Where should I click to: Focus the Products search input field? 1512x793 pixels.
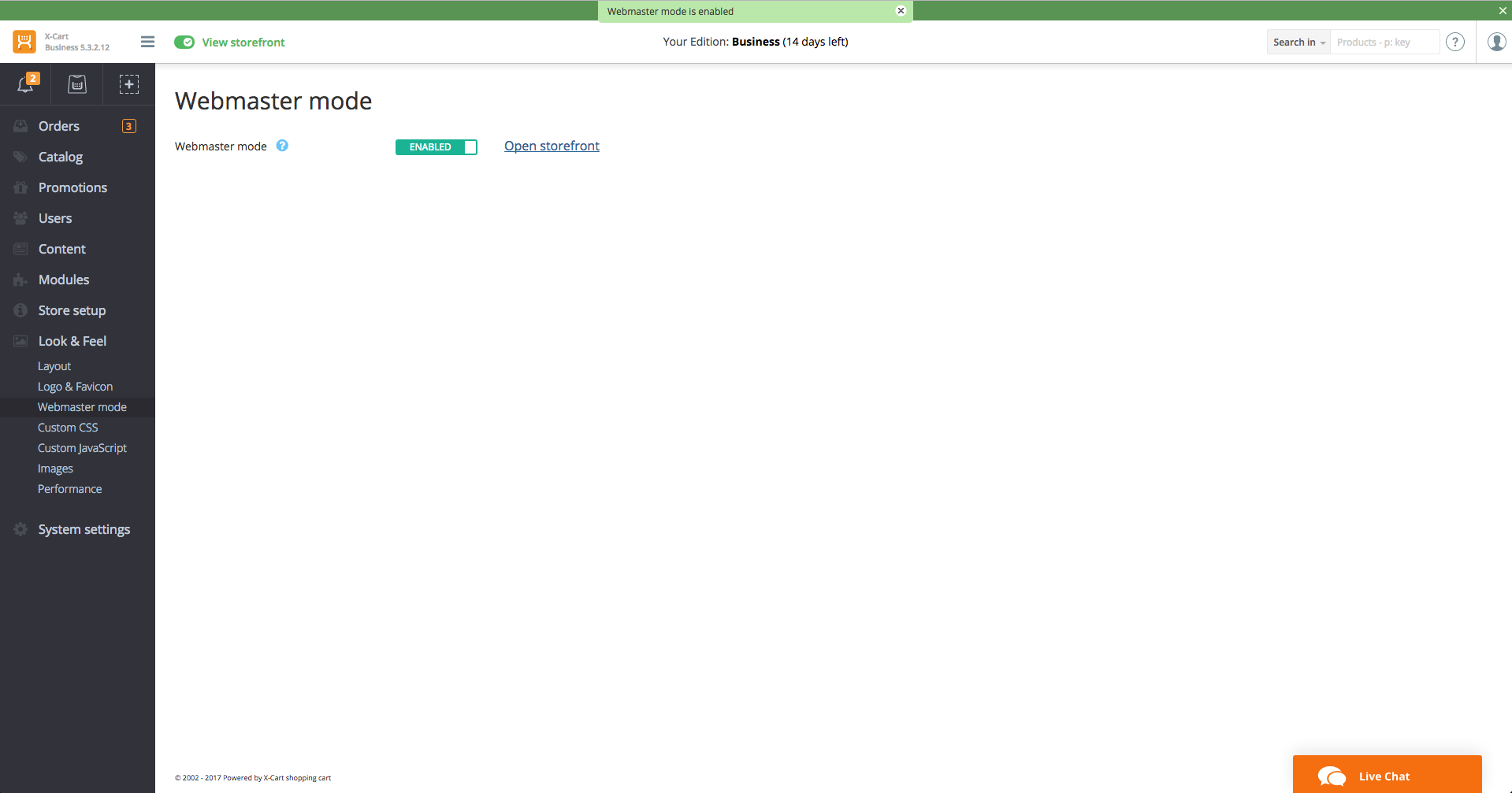(x=1384, y=42)
